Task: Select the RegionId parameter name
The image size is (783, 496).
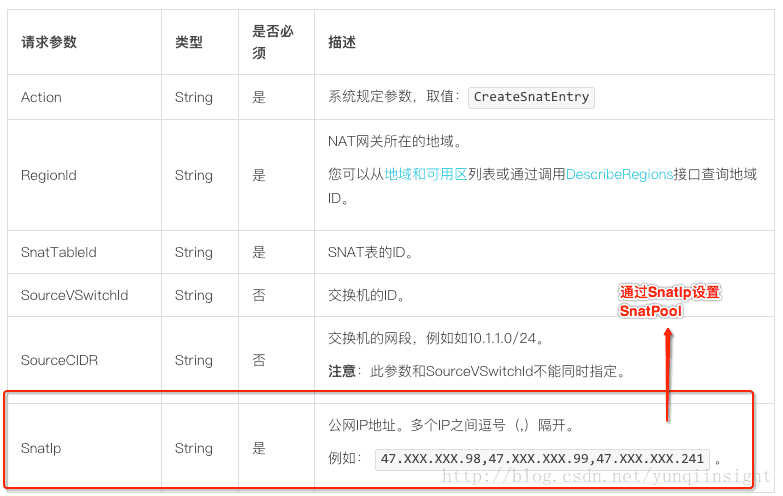Action: pyautogui.click(x=49, y=175)
